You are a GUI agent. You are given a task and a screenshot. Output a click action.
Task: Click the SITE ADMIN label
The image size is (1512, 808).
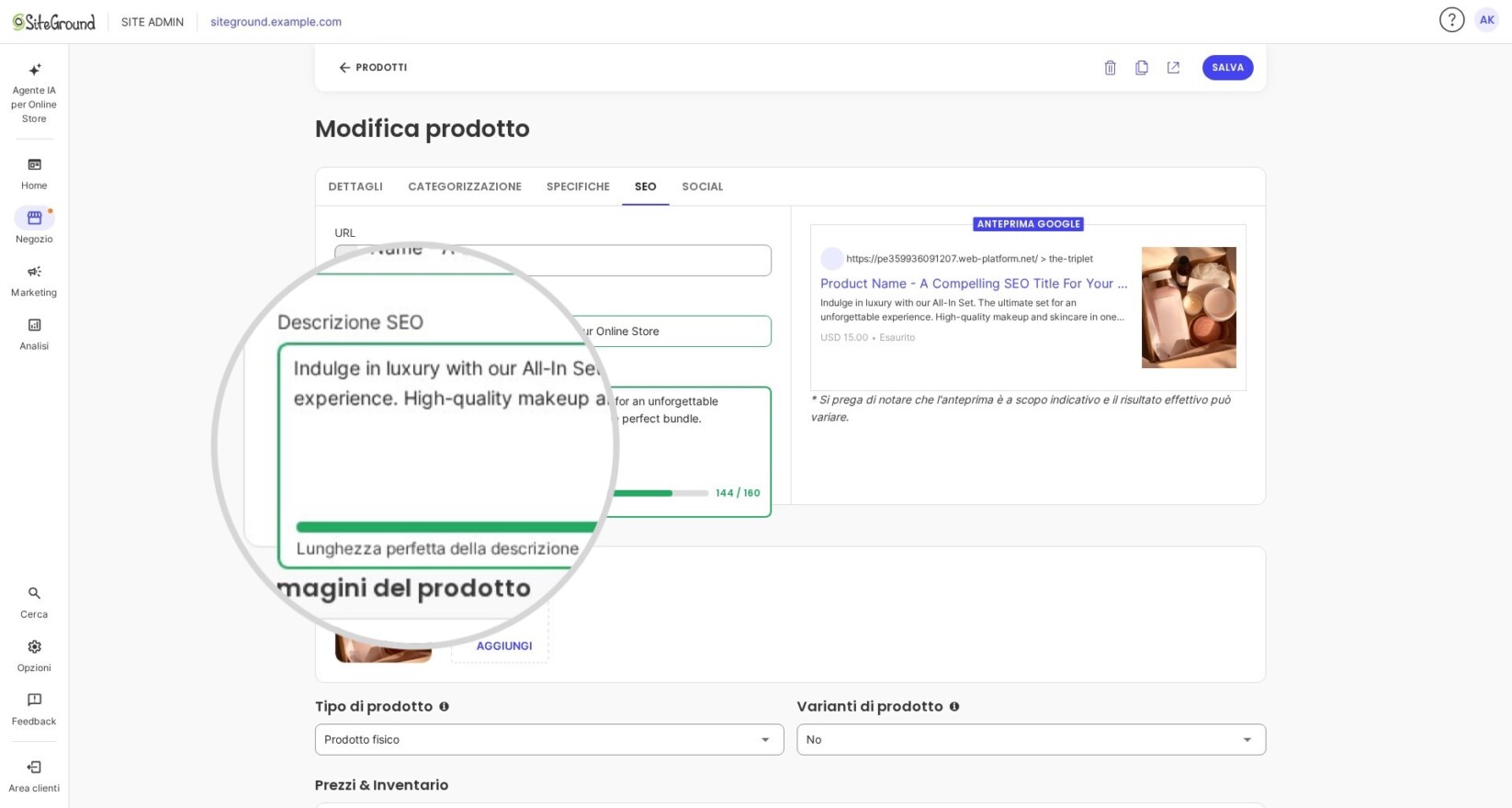point(152,22)
